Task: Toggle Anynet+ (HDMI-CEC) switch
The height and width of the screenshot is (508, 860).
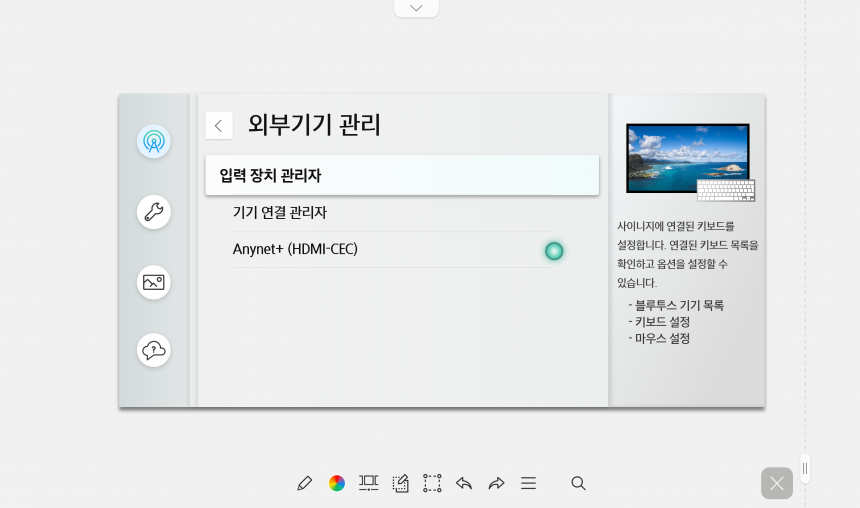Action: tap(554, 251)
